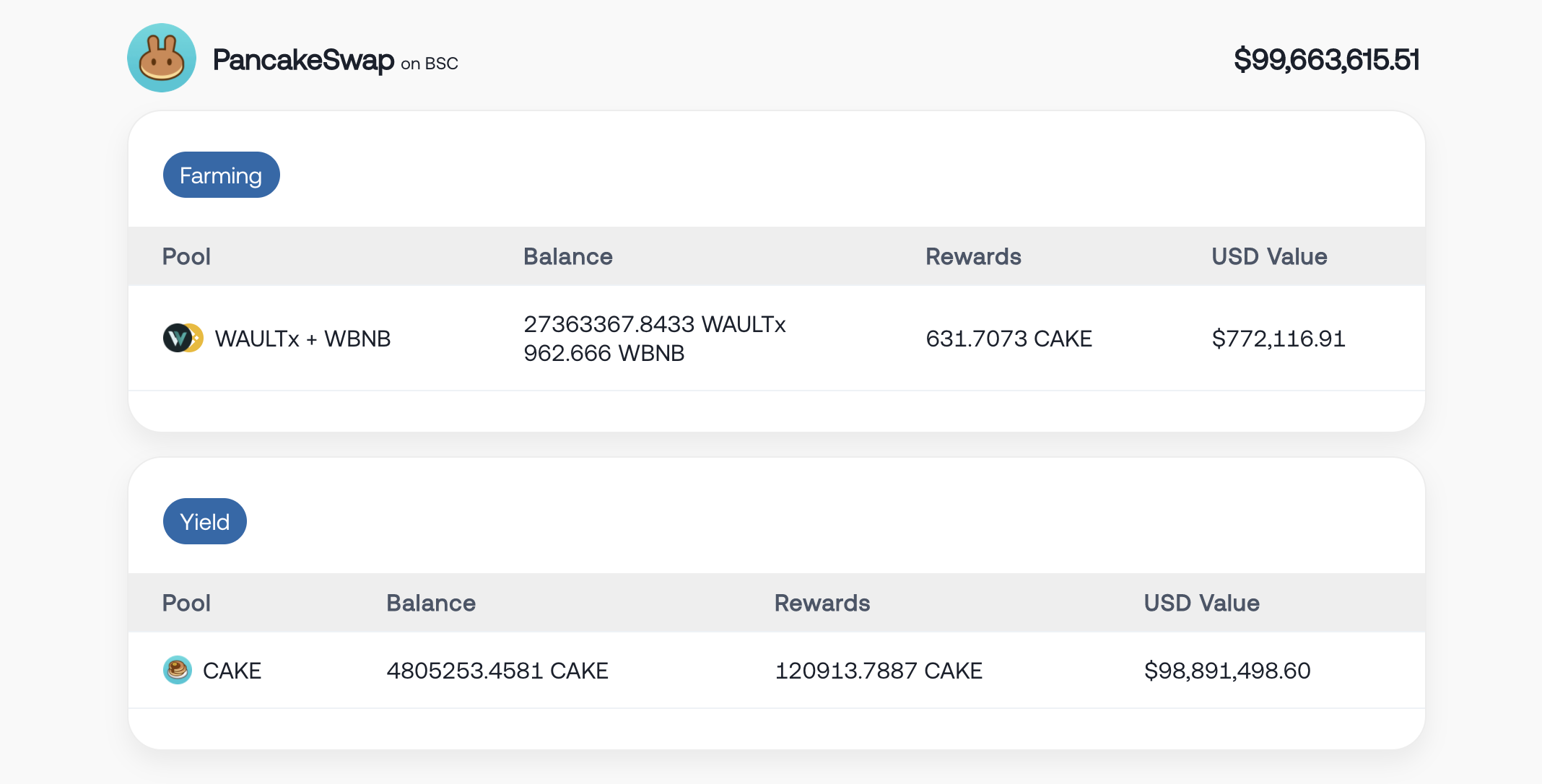Image resolution: width=1542 pixels, height=784 pixels.
Task: Click the $98,891,498.60 USD value
Action: (1227, 671)
